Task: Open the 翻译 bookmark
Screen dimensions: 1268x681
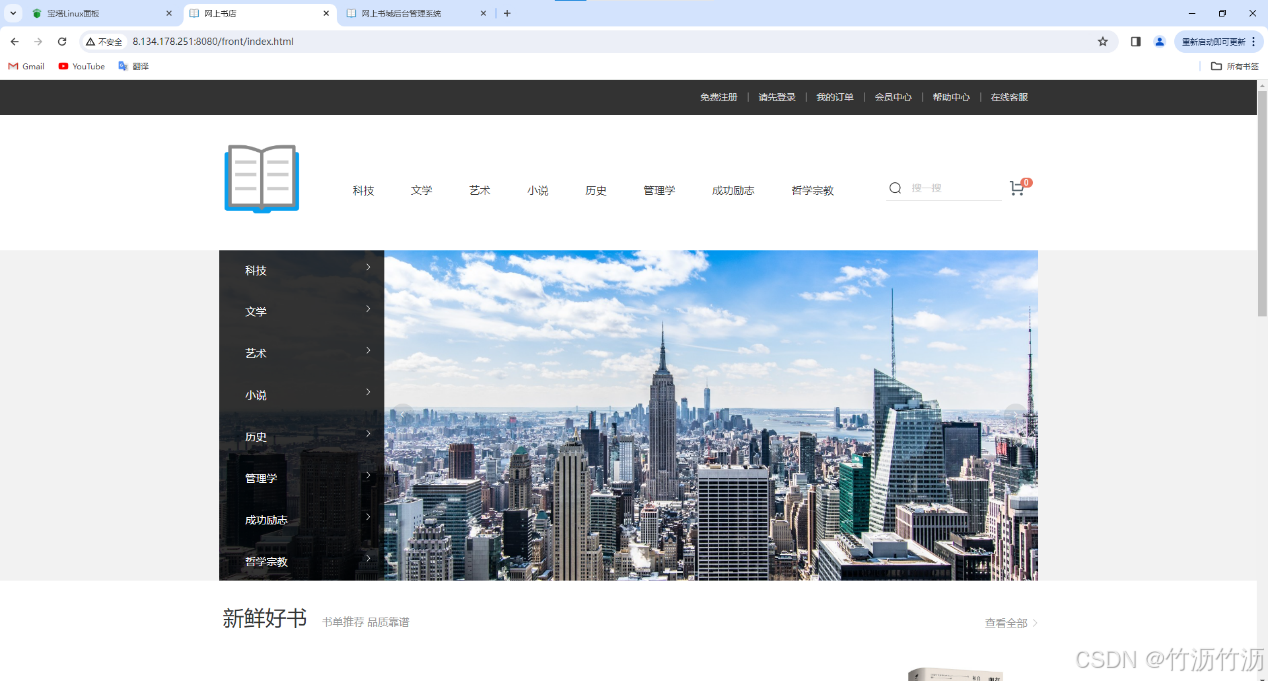Action: tap(133, 66)
